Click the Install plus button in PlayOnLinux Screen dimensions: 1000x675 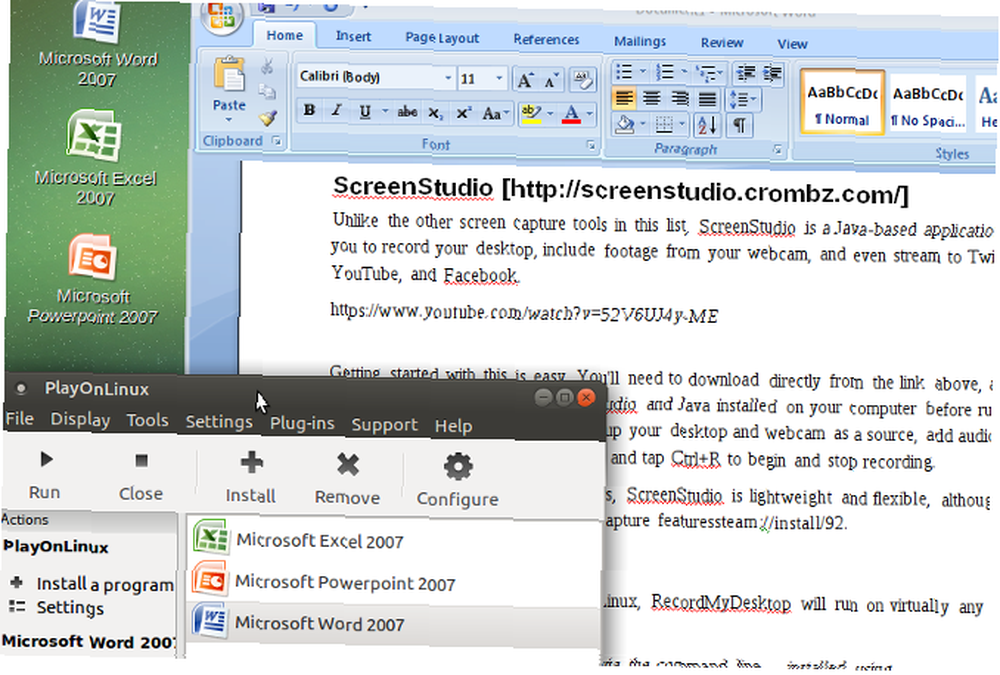coord(251,478)
